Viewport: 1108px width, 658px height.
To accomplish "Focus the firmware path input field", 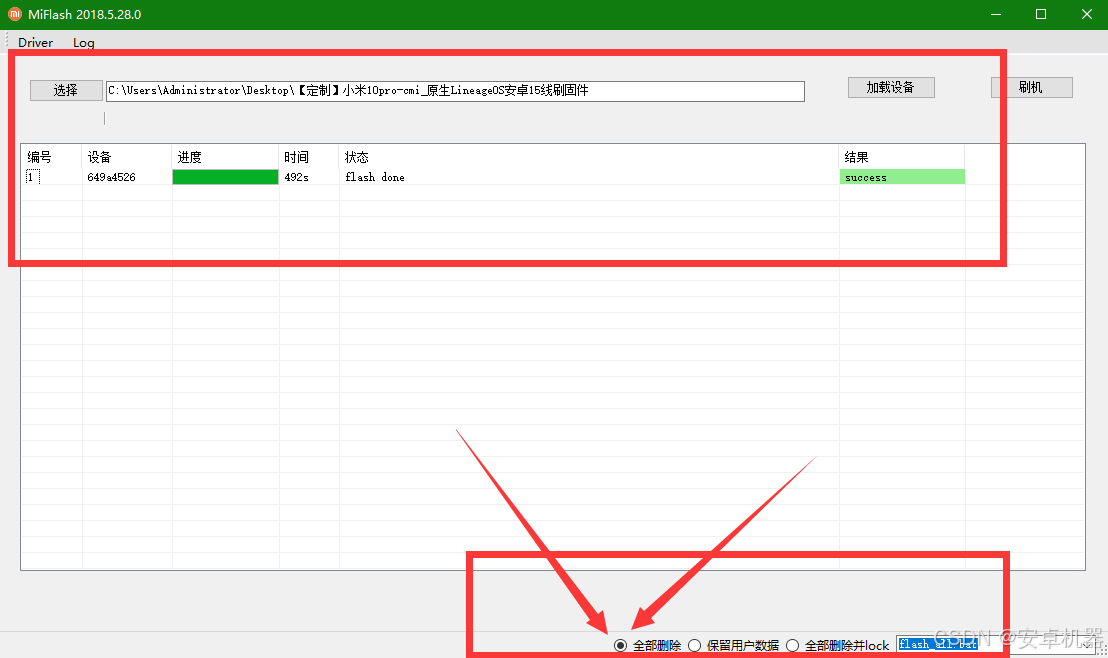I will (x=455, y=90).
